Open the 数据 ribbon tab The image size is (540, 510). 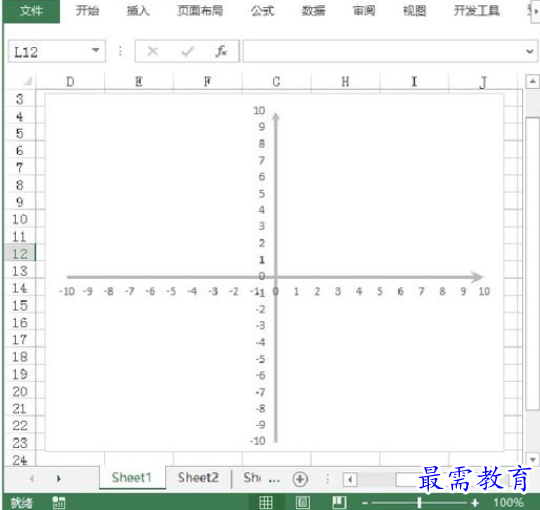[313, 11]
